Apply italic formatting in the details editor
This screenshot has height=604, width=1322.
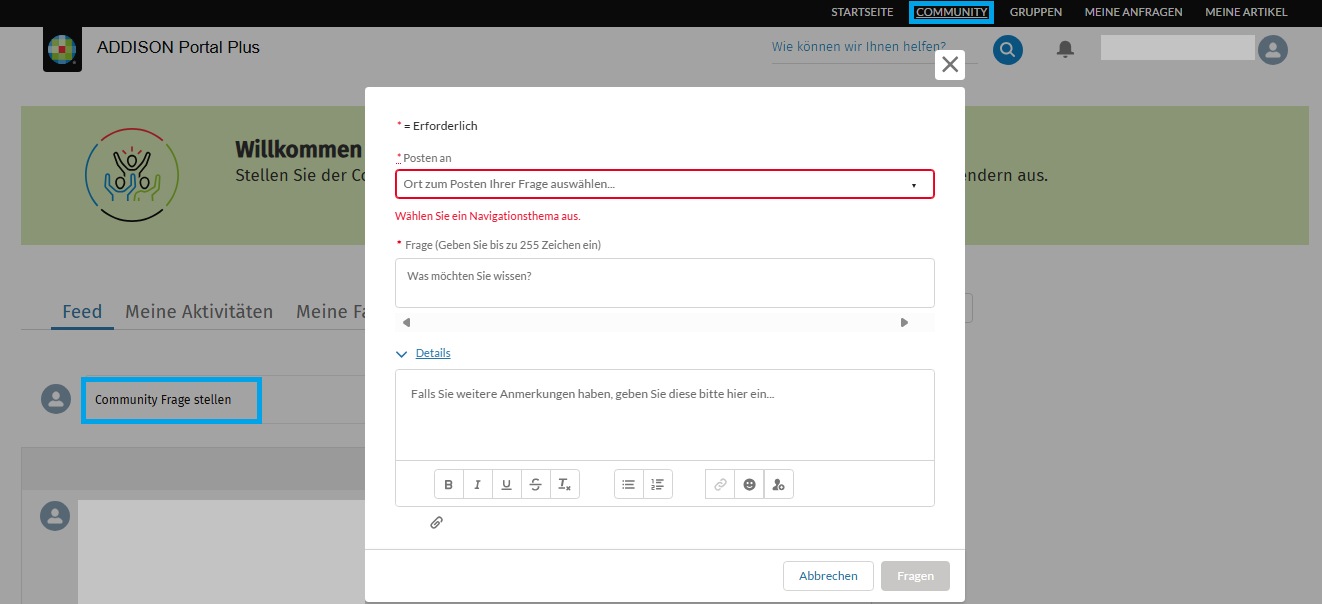(478, 485)
